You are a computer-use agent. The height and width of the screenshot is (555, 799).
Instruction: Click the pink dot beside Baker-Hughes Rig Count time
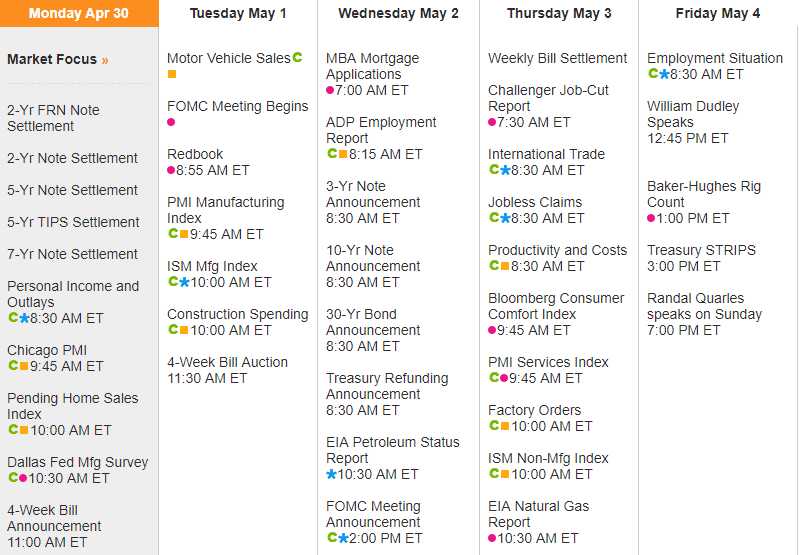point(652,218)
